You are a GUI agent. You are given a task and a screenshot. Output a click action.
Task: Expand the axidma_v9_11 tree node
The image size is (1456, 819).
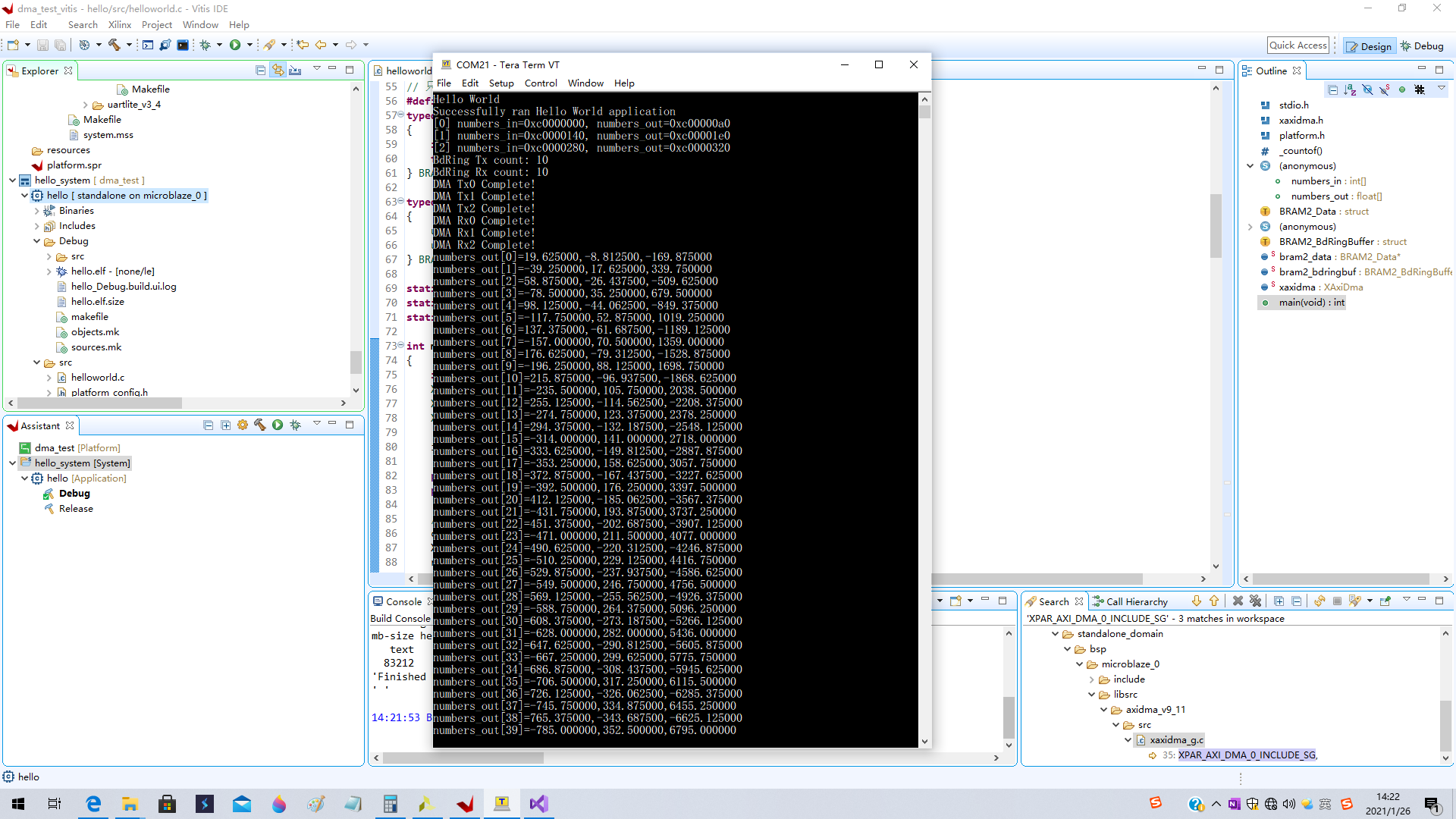pos(1104,710)
